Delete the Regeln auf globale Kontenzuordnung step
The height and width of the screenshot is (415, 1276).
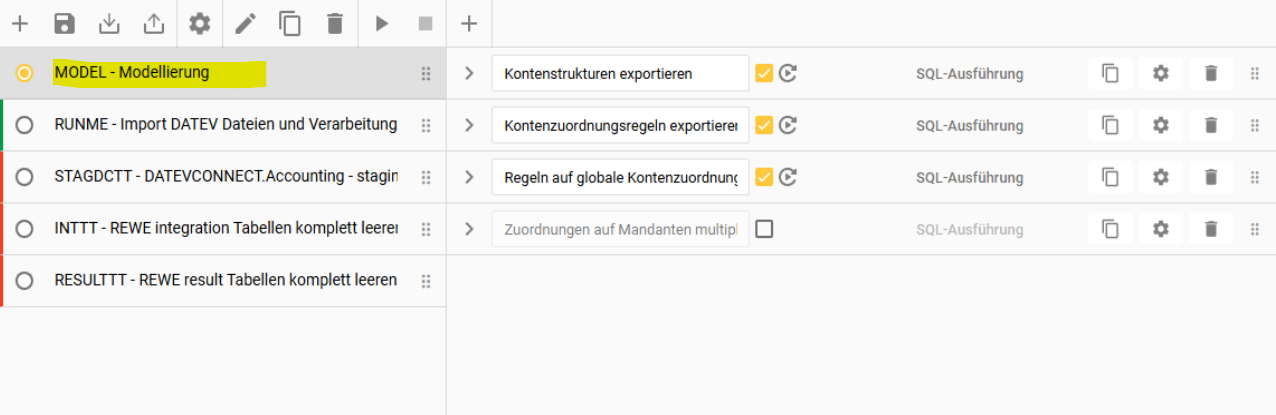tap(1211, 177)
